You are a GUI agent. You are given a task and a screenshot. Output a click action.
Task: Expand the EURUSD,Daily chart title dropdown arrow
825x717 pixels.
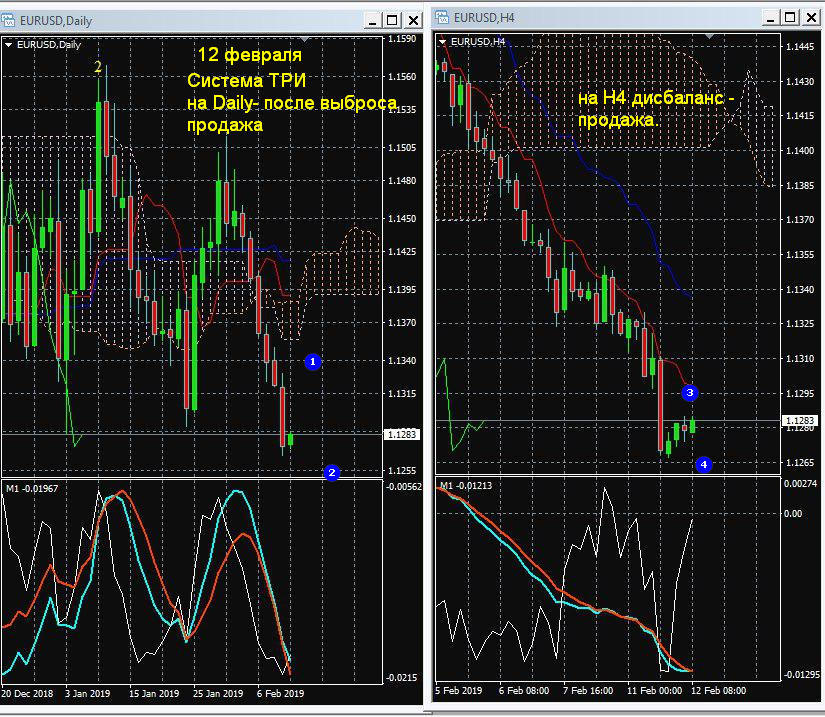[x=8, y=45]
